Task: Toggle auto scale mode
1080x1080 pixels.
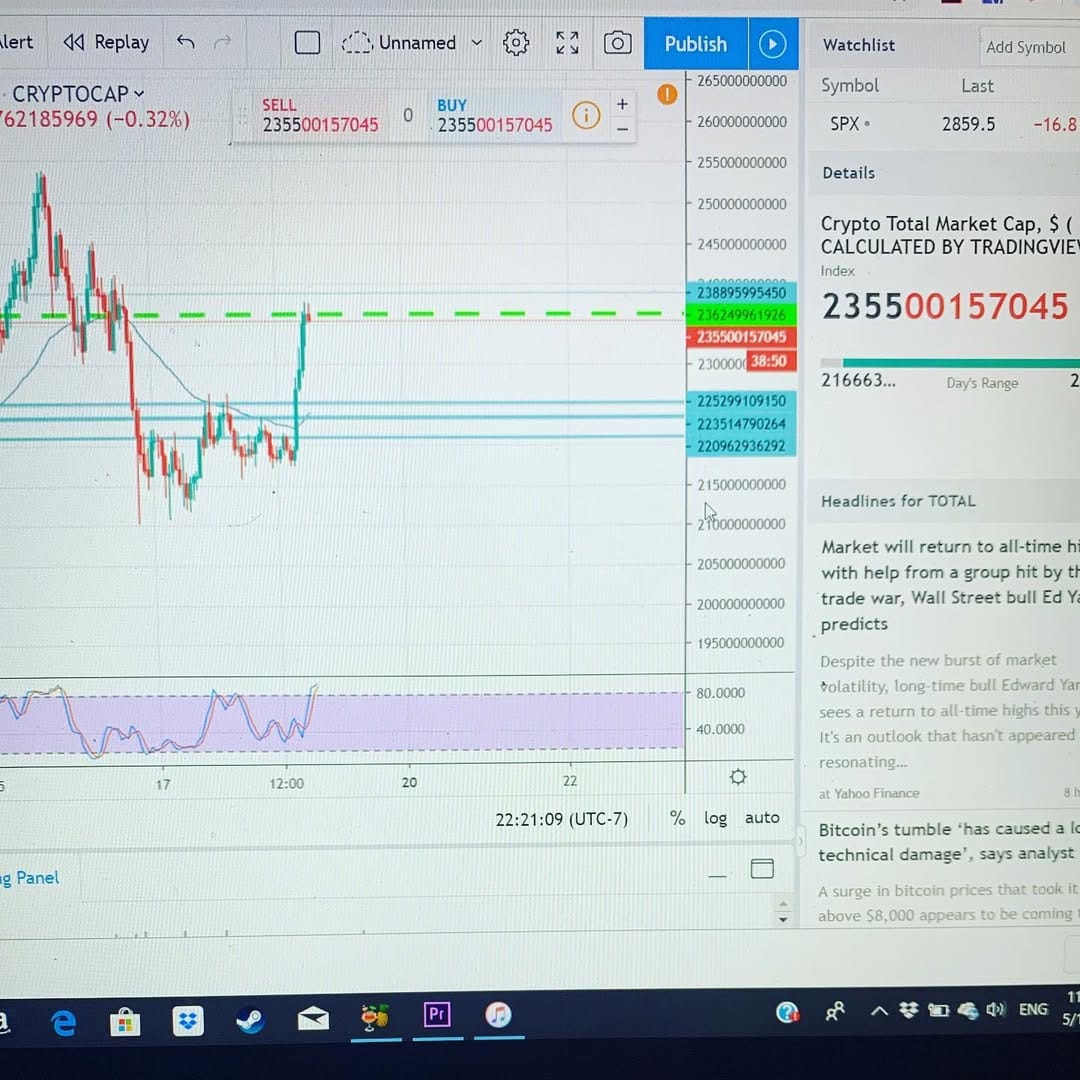Action: click(762, 818)
